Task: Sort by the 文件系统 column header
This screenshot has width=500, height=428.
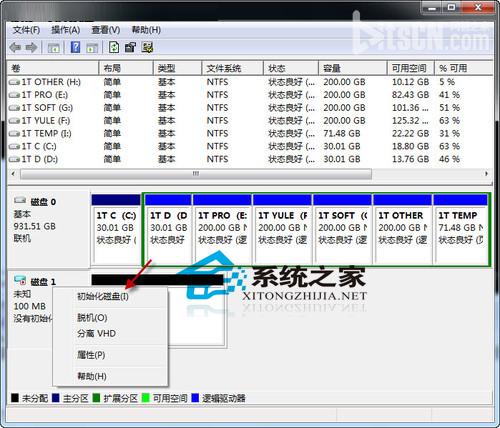Action: pos(232,68)
